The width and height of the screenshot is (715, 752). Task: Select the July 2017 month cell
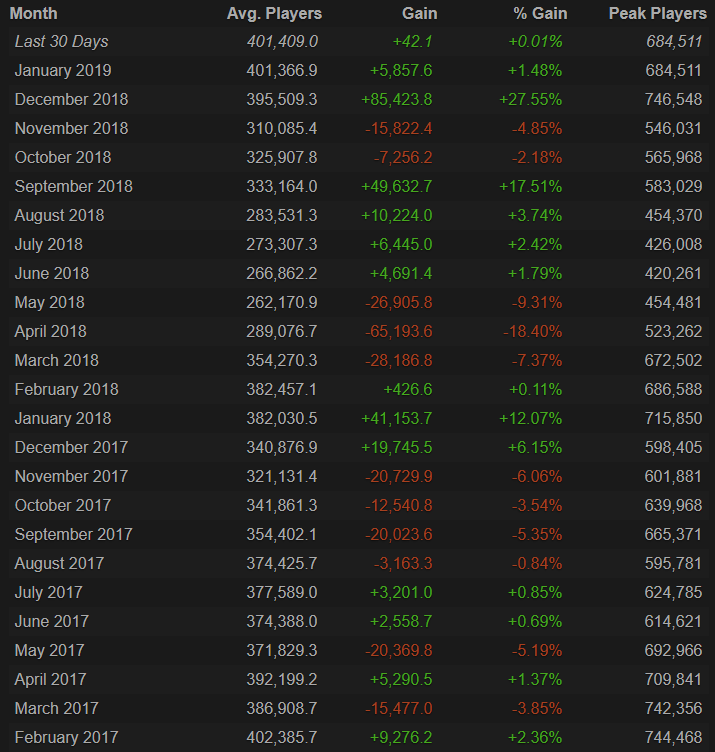point(48,592)
